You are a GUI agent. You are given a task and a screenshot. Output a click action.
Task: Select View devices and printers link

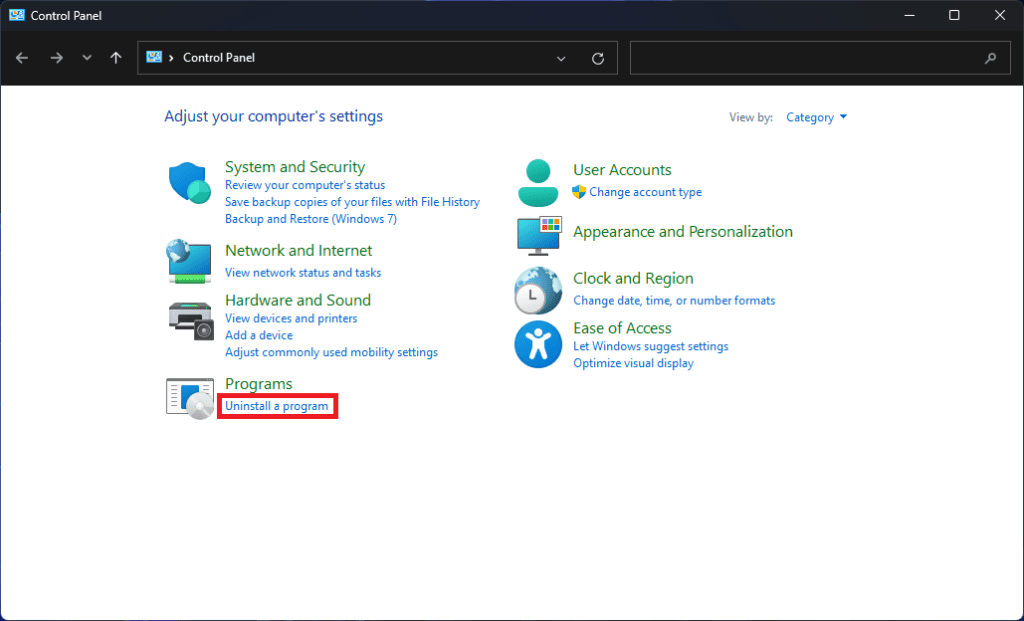pos(291,318)
